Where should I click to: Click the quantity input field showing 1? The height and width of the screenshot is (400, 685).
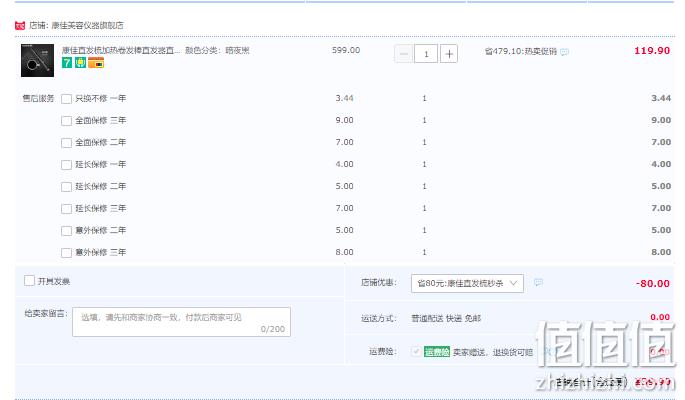pos(426,54)
